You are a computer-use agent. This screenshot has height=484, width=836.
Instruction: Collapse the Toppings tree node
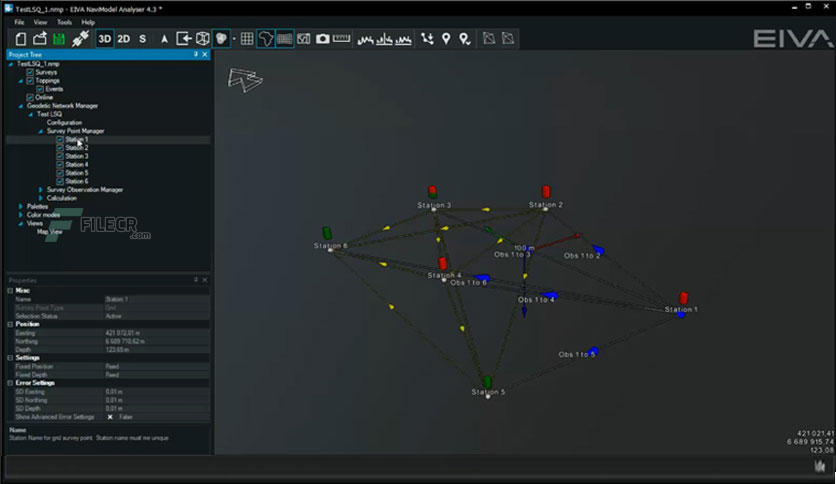[21, 81]
